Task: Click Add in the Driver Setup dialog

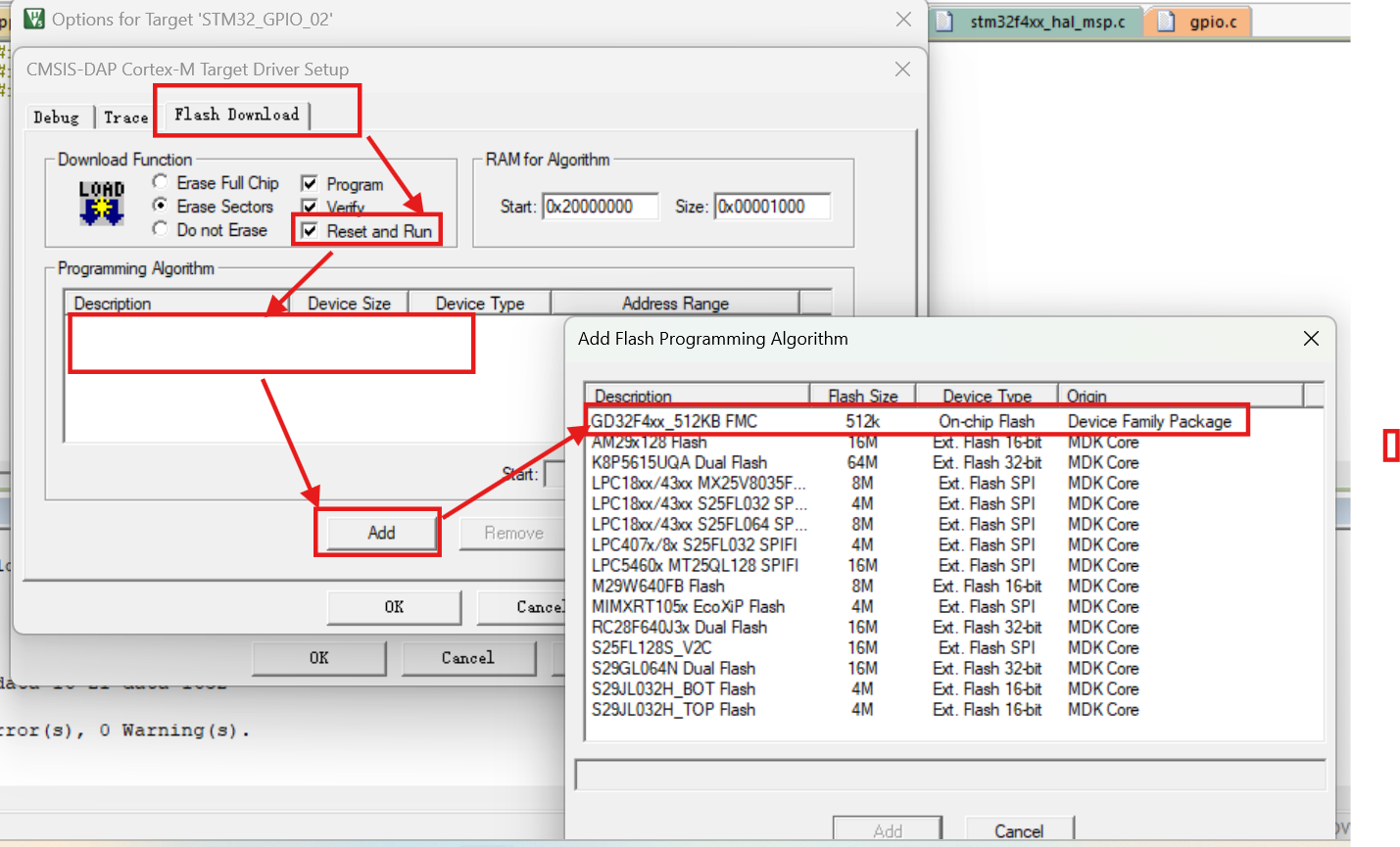Action: pyautogui.click(x=381, y=533)
